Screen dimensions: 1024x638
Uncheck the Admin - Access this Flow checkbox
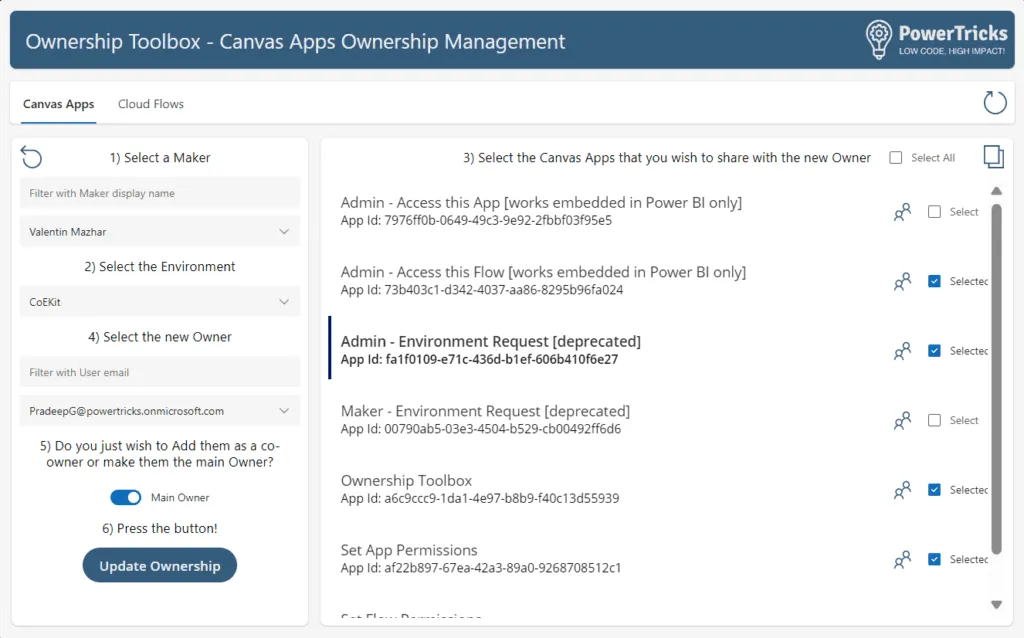[x=934, y=281]
